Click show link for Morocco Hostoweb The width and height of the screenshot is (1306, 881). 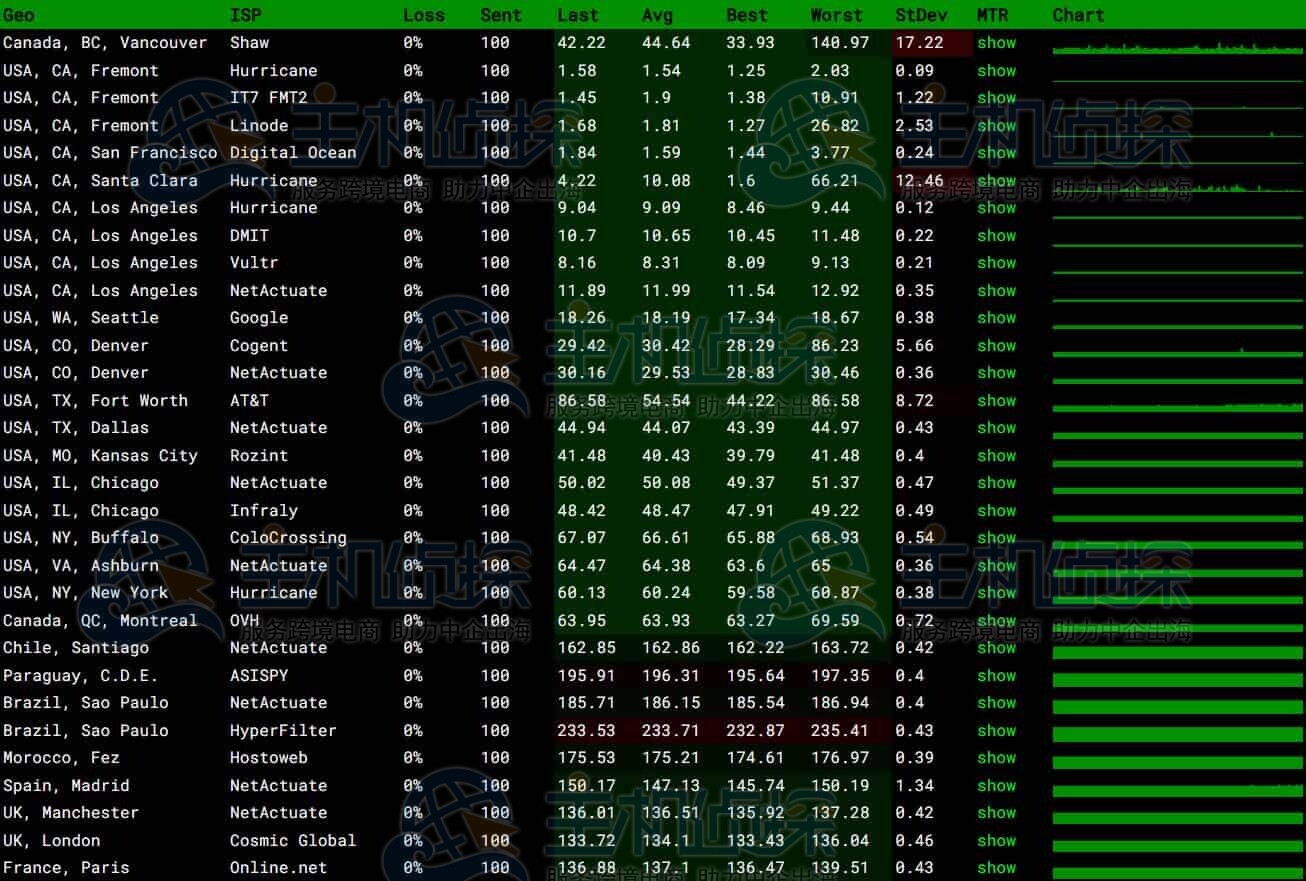(x=996, y=758)
